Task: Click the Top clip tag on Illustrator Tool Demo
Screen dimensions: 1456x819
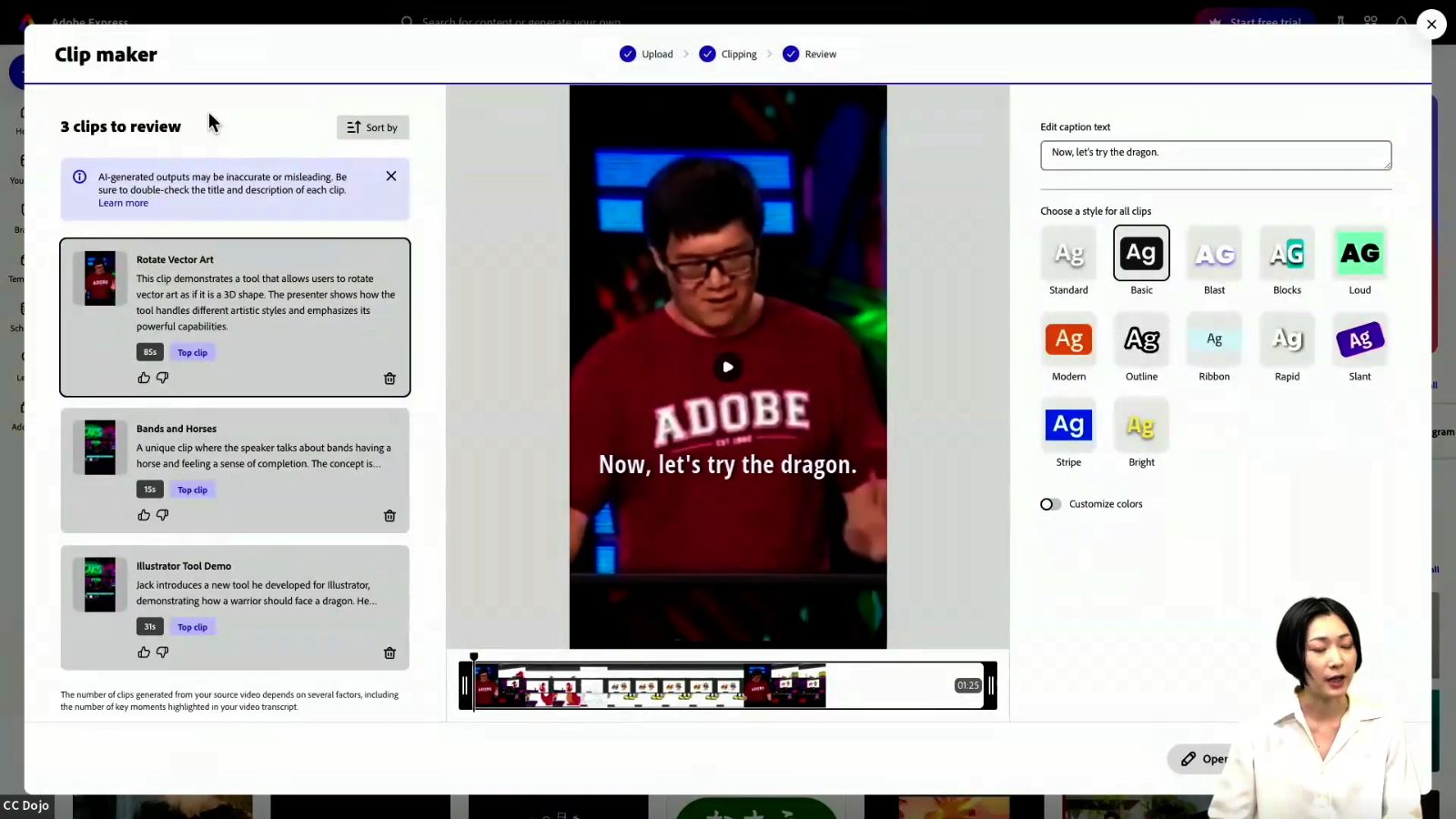Action: tap(192, 627)
